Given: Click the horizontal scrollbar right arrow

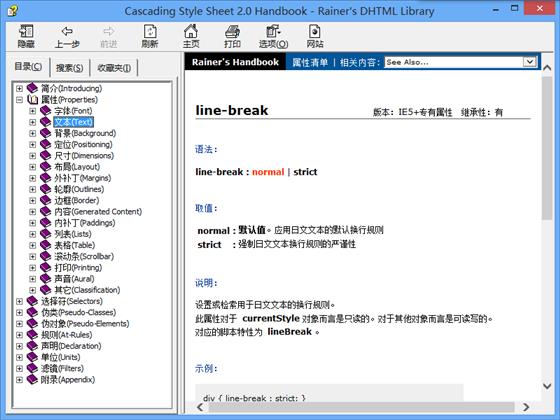Looking at the screenshot, I should pos(526,407).
